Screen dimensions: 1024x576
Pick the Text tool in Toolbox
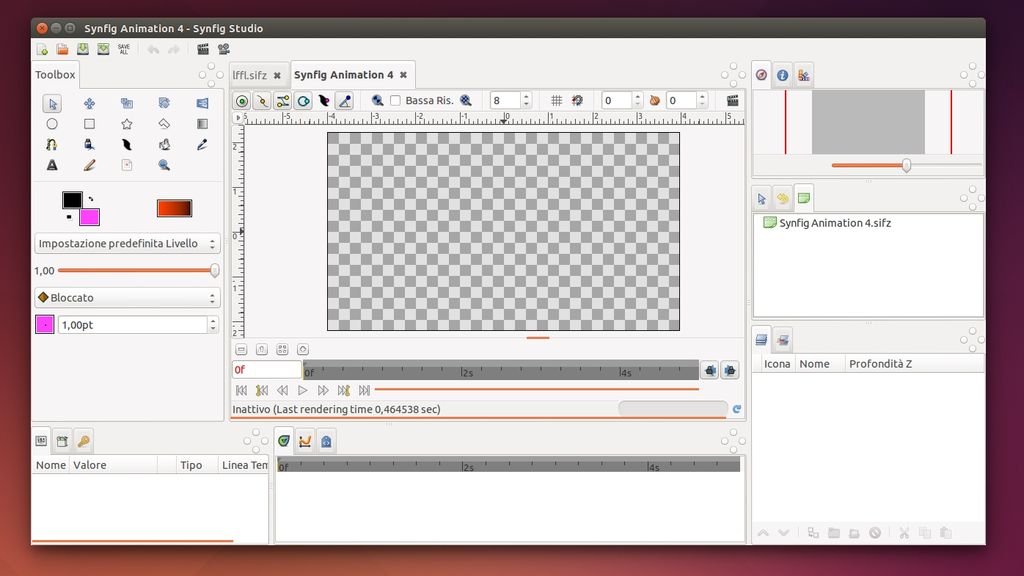click(52, 165)
